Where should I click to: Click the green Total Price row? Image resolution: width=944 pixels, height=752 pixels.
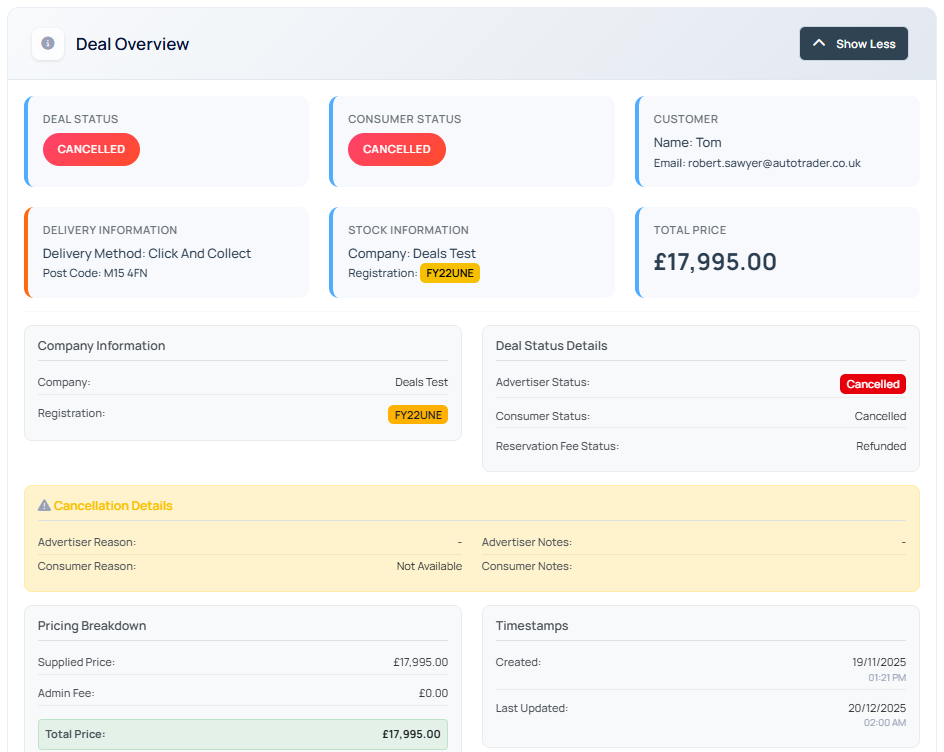point(242,734)
